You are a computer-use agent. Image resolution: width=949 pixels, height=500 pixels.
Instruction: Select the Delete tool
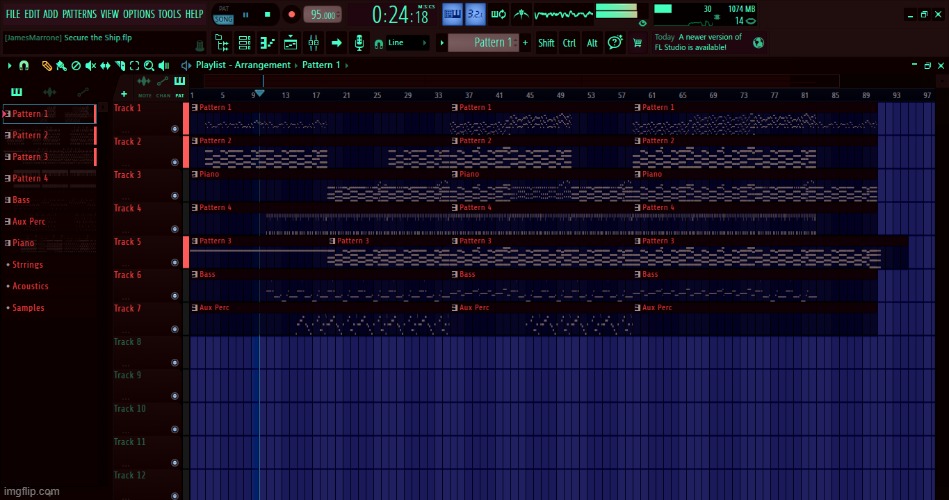pos(76,65)
